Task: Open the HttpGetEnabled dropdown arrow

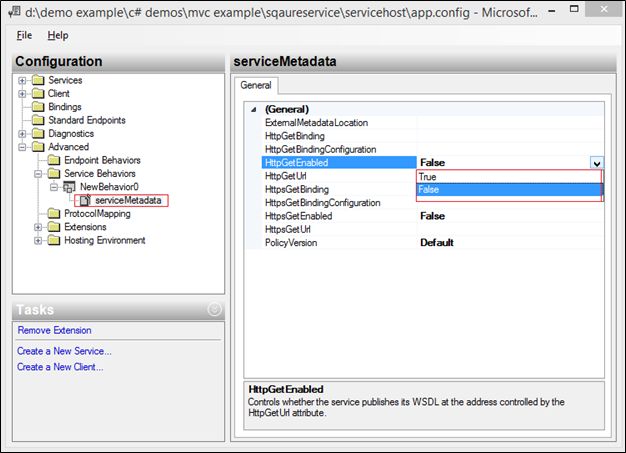Action: tap(596, 163)
